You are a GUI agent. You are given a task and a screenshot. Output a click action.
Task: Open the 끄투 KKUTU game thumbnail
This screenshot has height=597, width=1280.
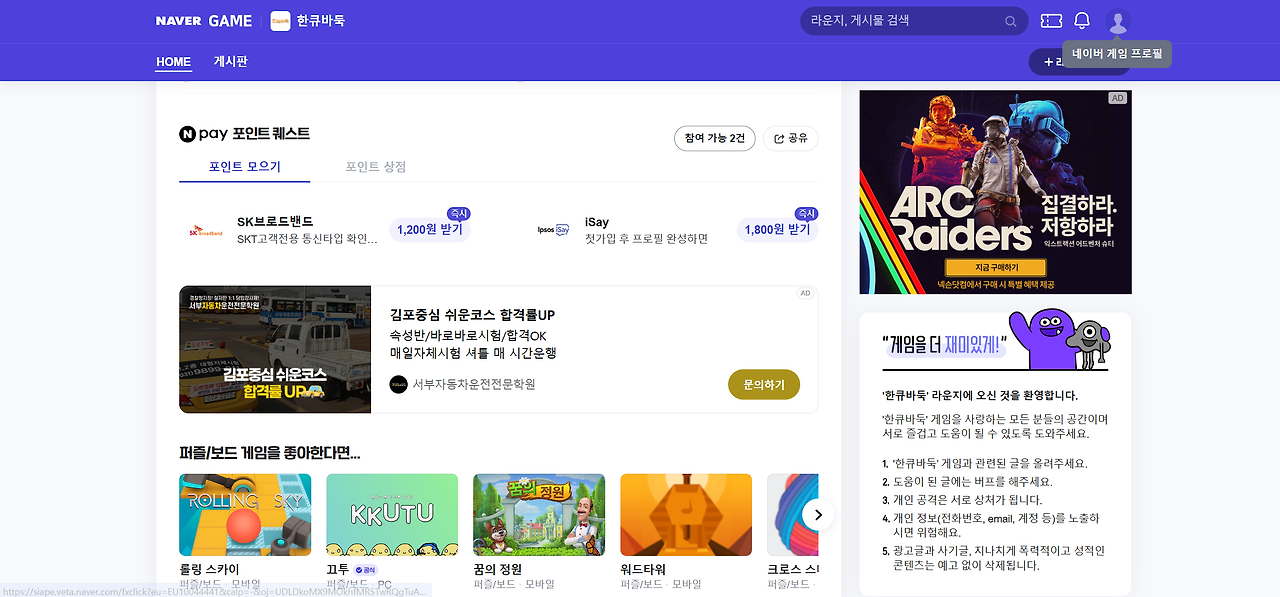(392, 515)
